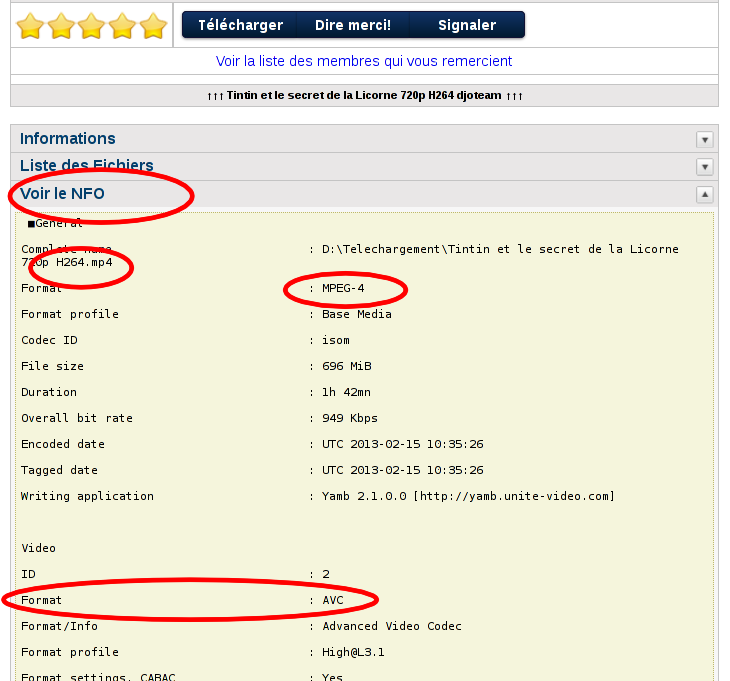Select the duration value 1h 42mn
730x681 pixels.
(x=346, y=392)
